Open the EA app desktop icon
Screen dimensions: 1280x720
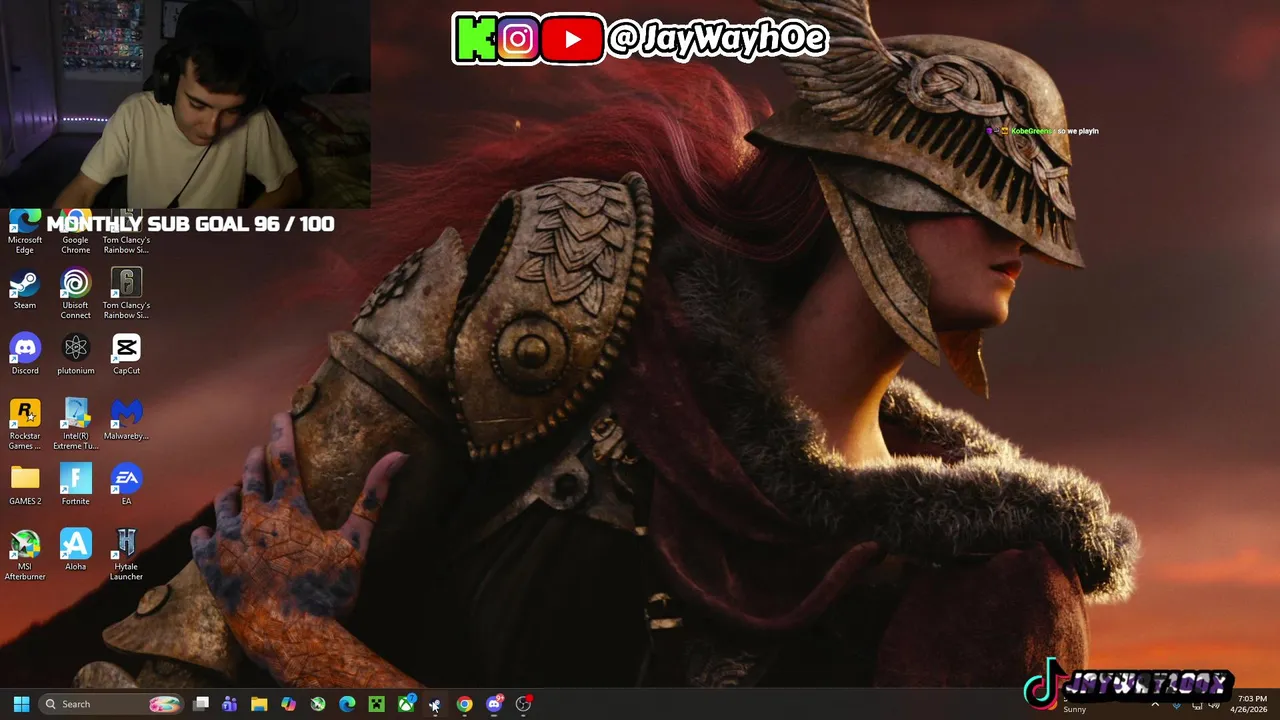point(126,485)
